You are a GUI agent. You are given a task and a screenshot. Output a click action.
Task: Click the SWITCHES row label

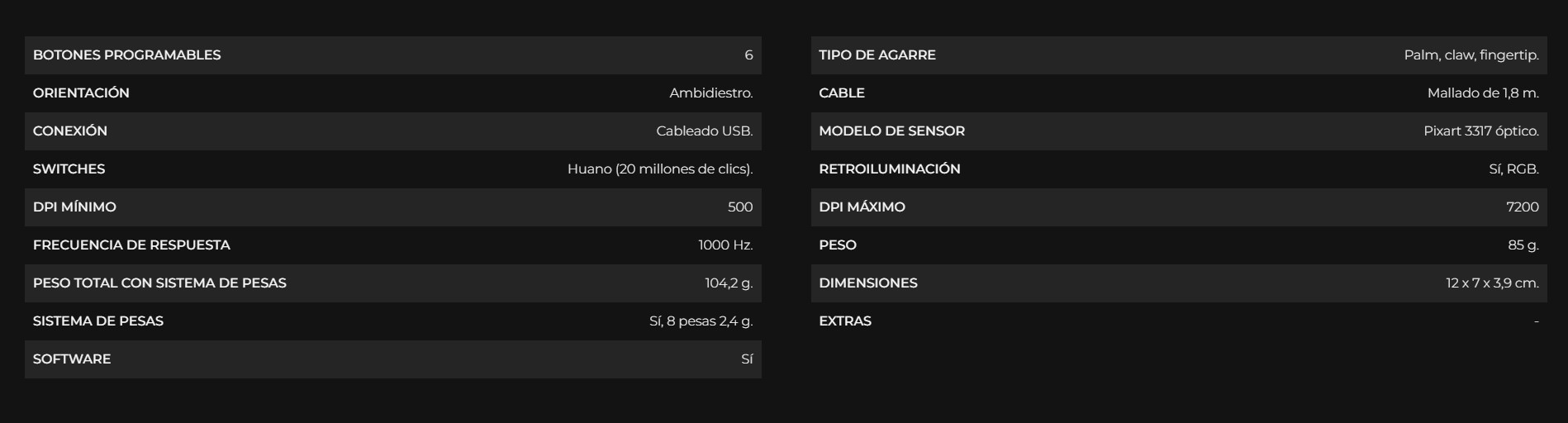(x=69, y=169)
